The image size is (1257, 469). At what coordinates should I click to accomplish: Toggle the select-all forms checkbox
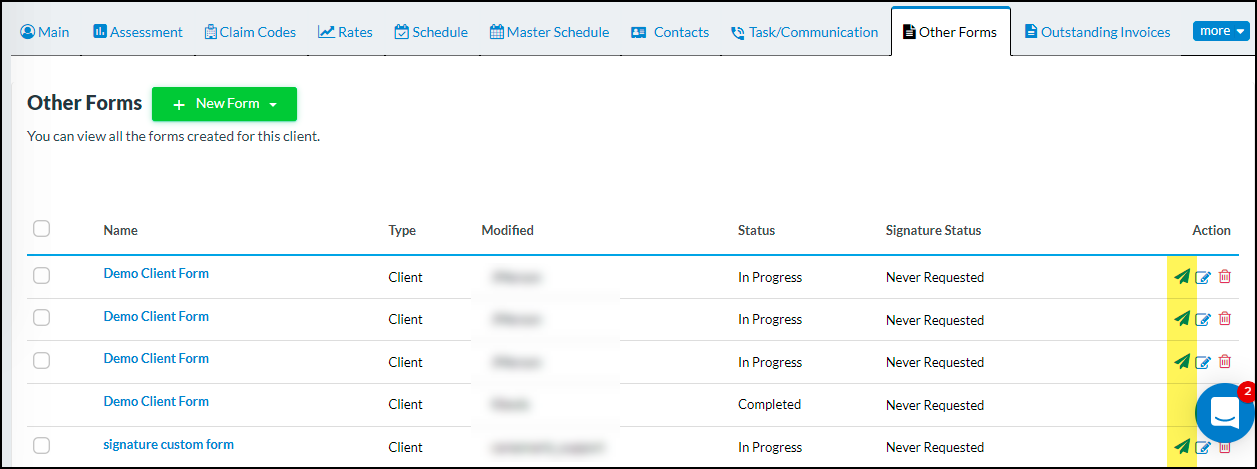[41, 229]
